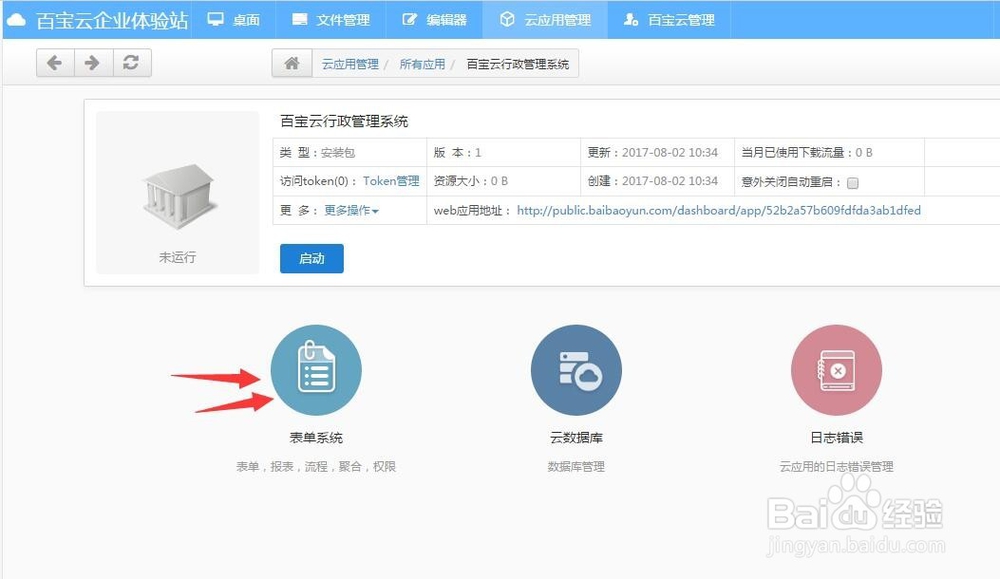Viewport: 1000px width, 579px height.
Task: Open the 所有应用 breadcrumb entry
Action: click(x=423, y=63)
